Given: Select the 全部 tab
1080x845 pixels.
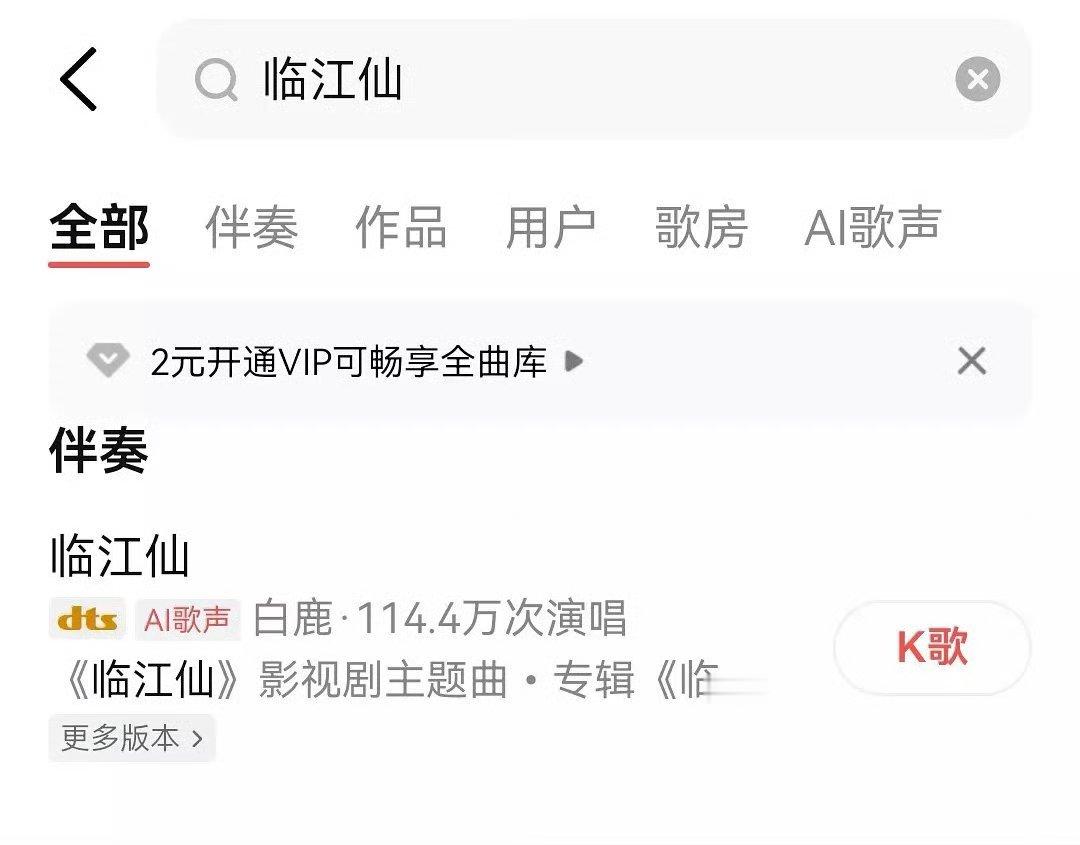Looking at the screenshot, I should pyautogui.click(x=98, y=229).
